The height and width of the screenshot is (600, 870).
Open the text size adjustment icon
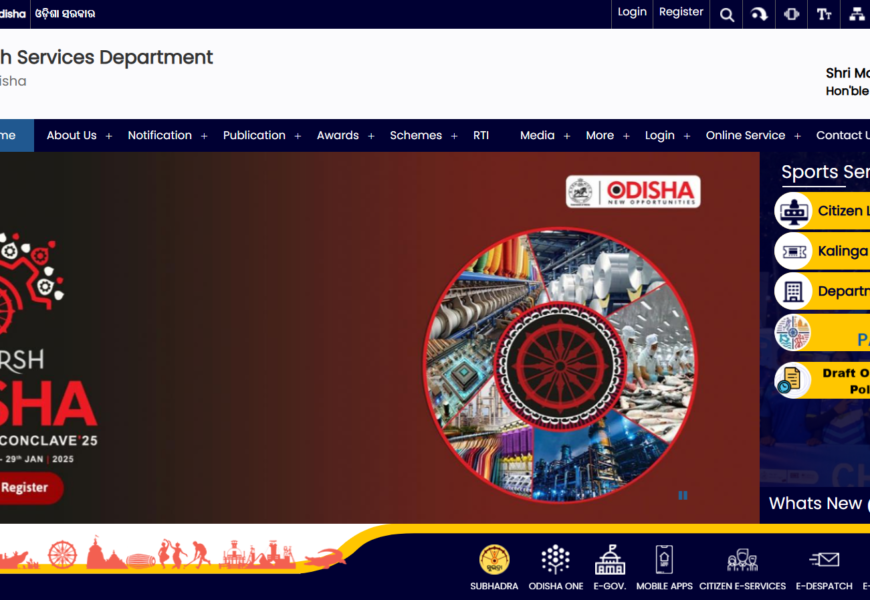(824, 14)
